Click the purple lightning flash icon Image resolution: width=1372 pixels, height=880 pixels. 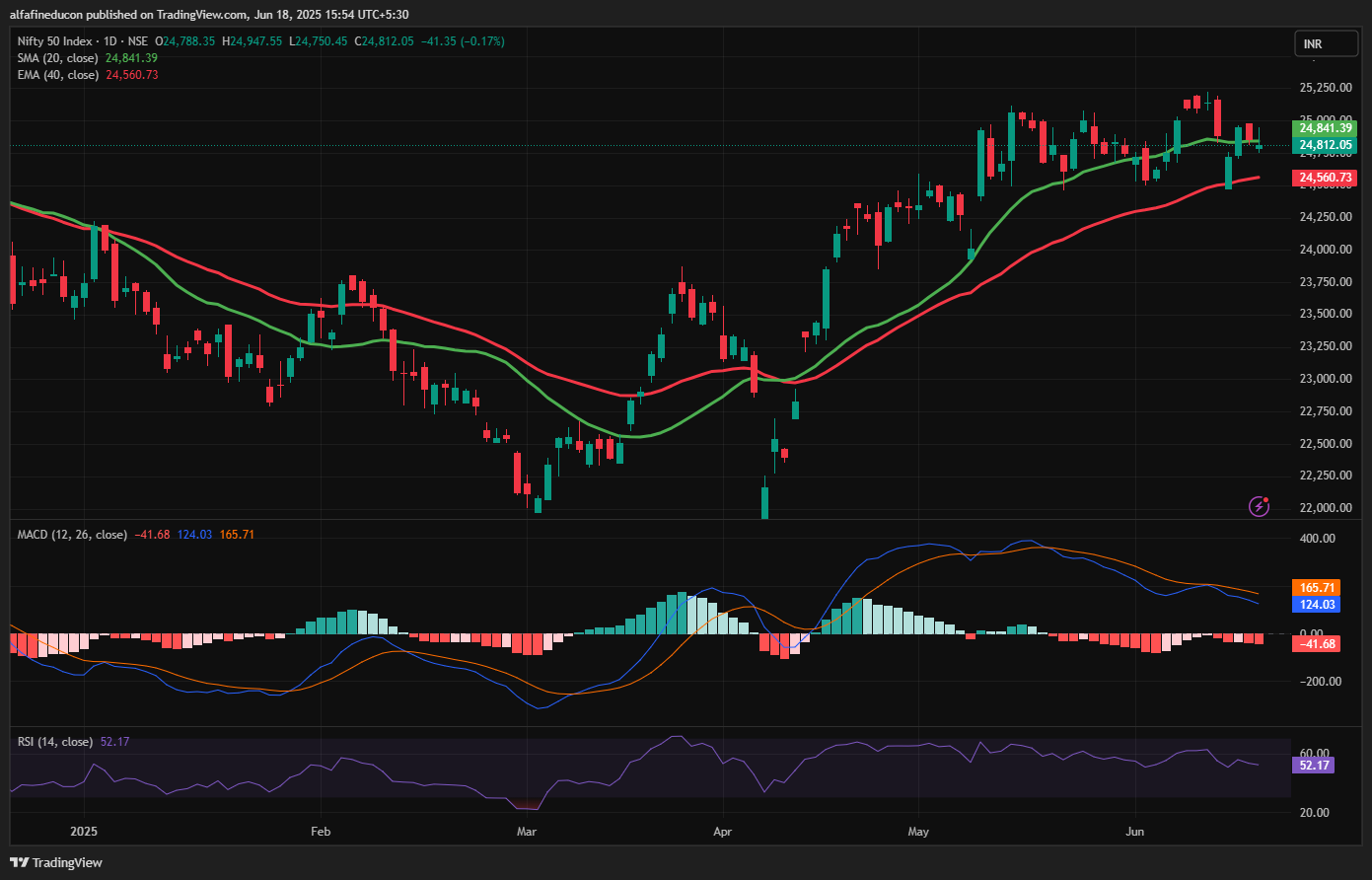[x=1259, y=506]
